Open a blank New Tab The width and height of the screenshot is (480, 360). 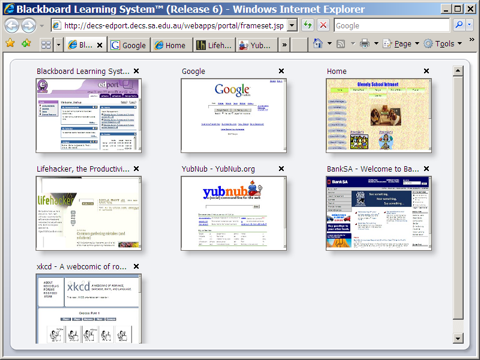click(x=299, y=45)
